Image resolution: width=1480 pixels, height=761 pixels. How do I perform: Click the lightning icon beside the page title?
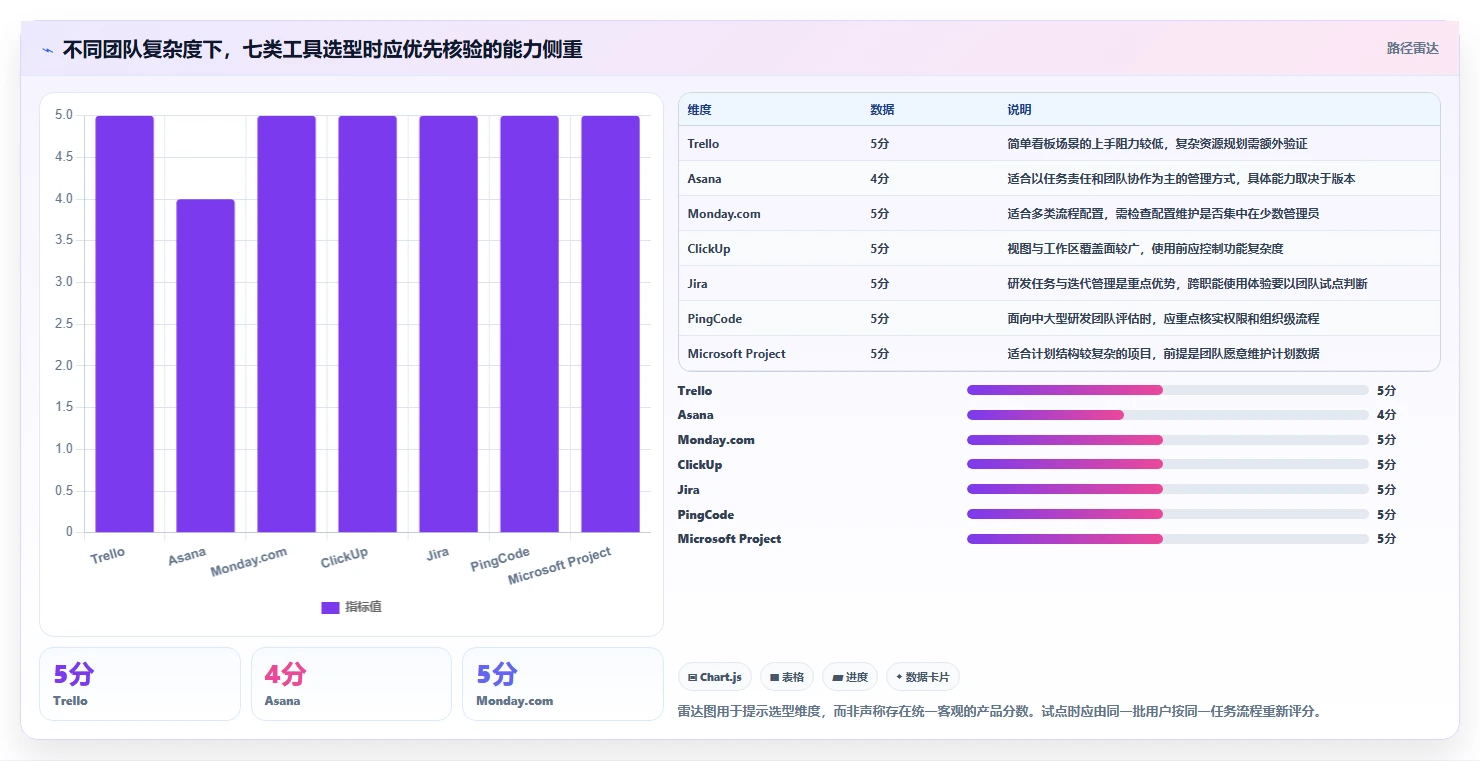click(x=48, y=49)
